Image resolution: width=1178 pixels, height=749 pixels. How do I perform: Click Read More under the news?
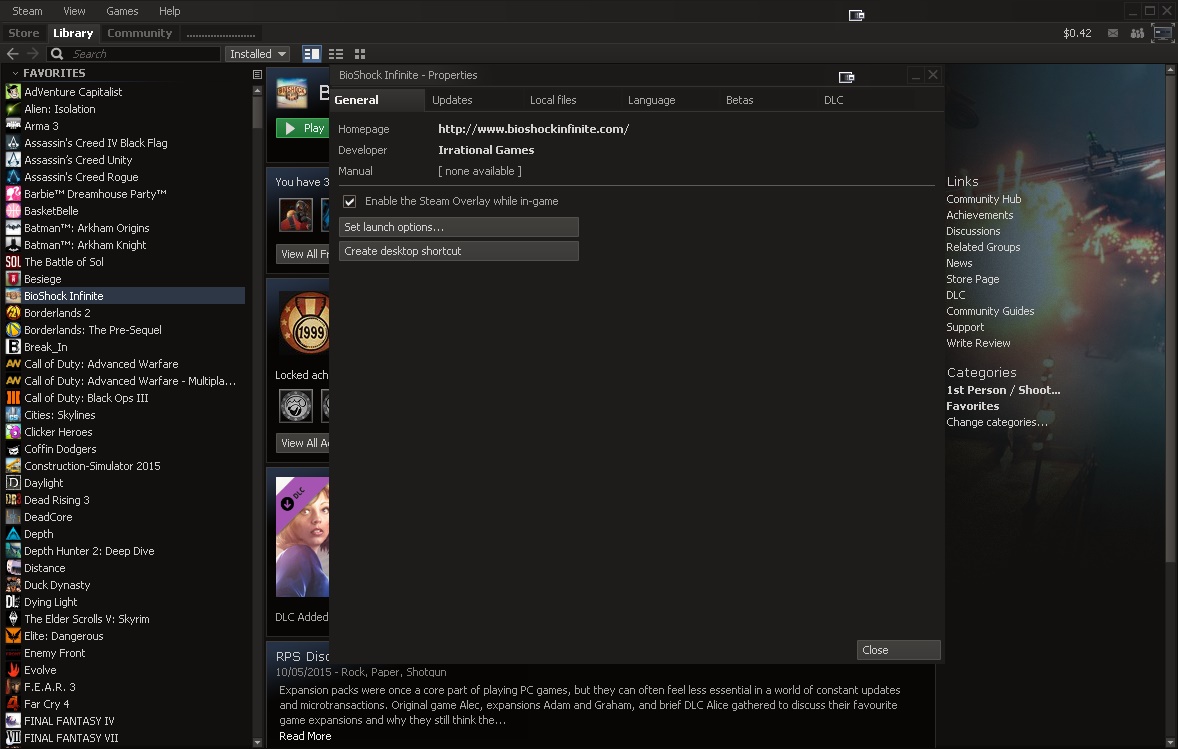click(305, 736)
